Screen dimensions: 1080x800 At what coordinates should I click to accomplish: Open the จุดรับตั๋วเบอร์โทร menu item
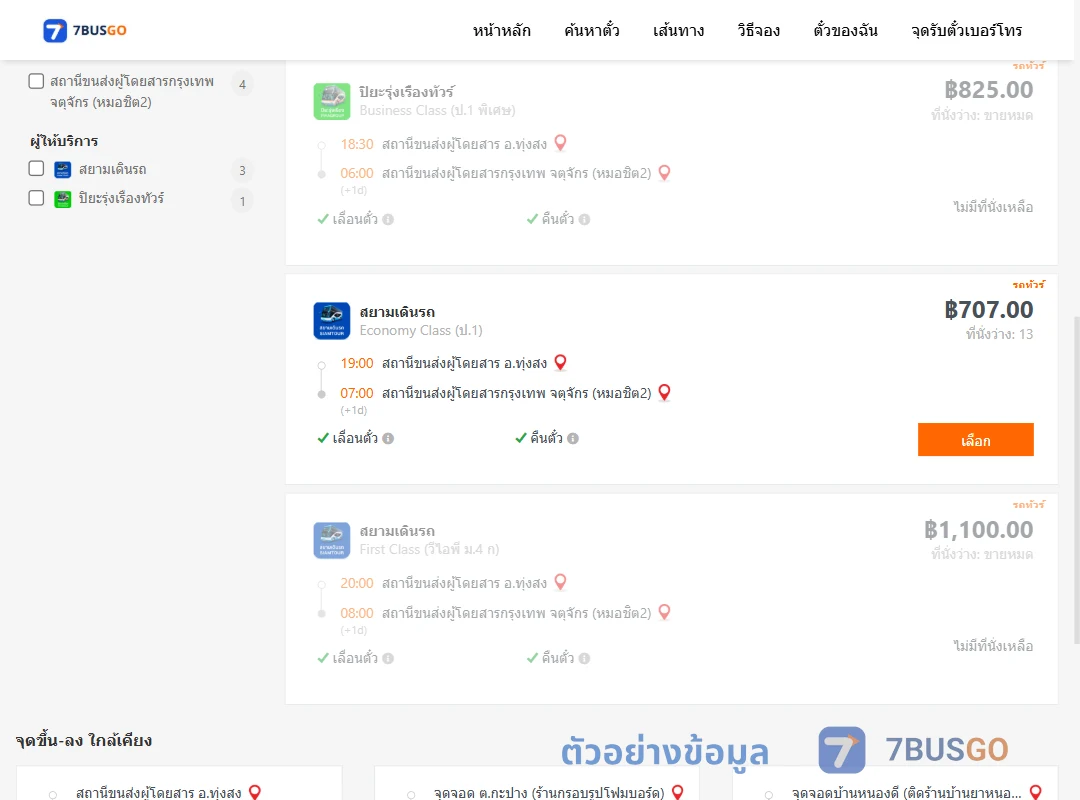click(x=966, y=30)
